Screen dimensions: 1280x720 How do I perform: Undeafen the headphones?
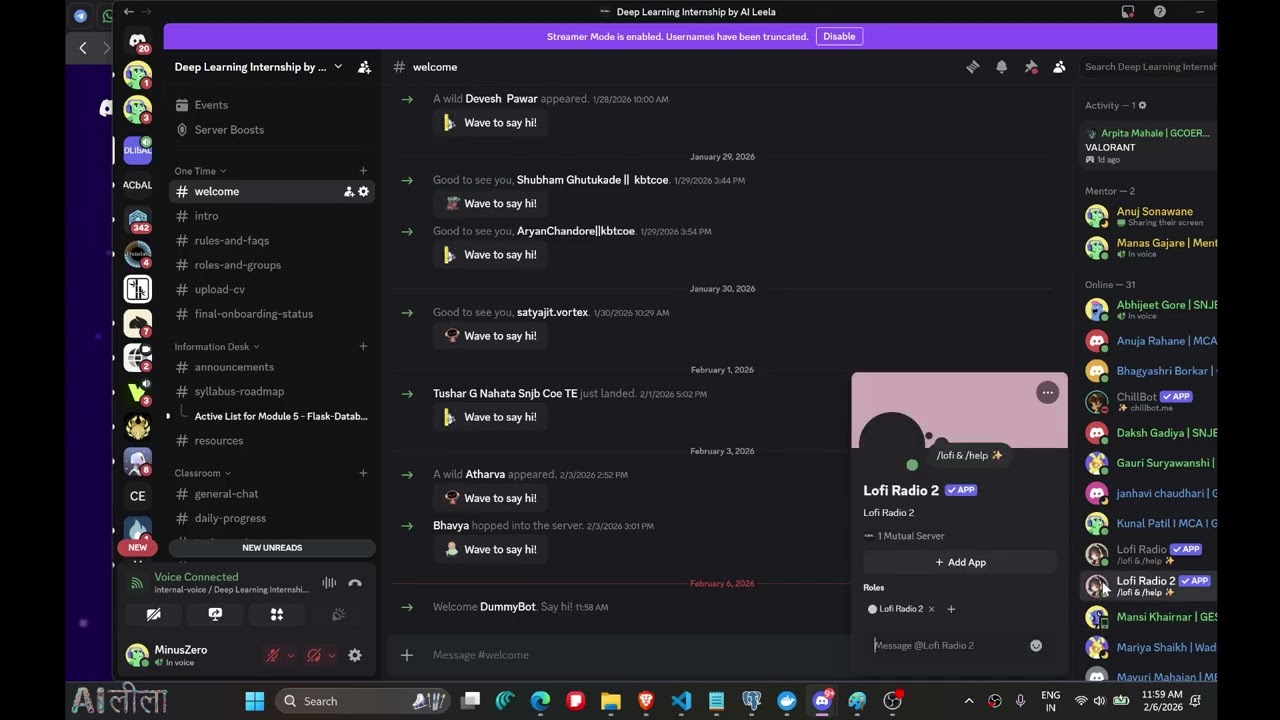pyautogui.click(x=314, y=655)
